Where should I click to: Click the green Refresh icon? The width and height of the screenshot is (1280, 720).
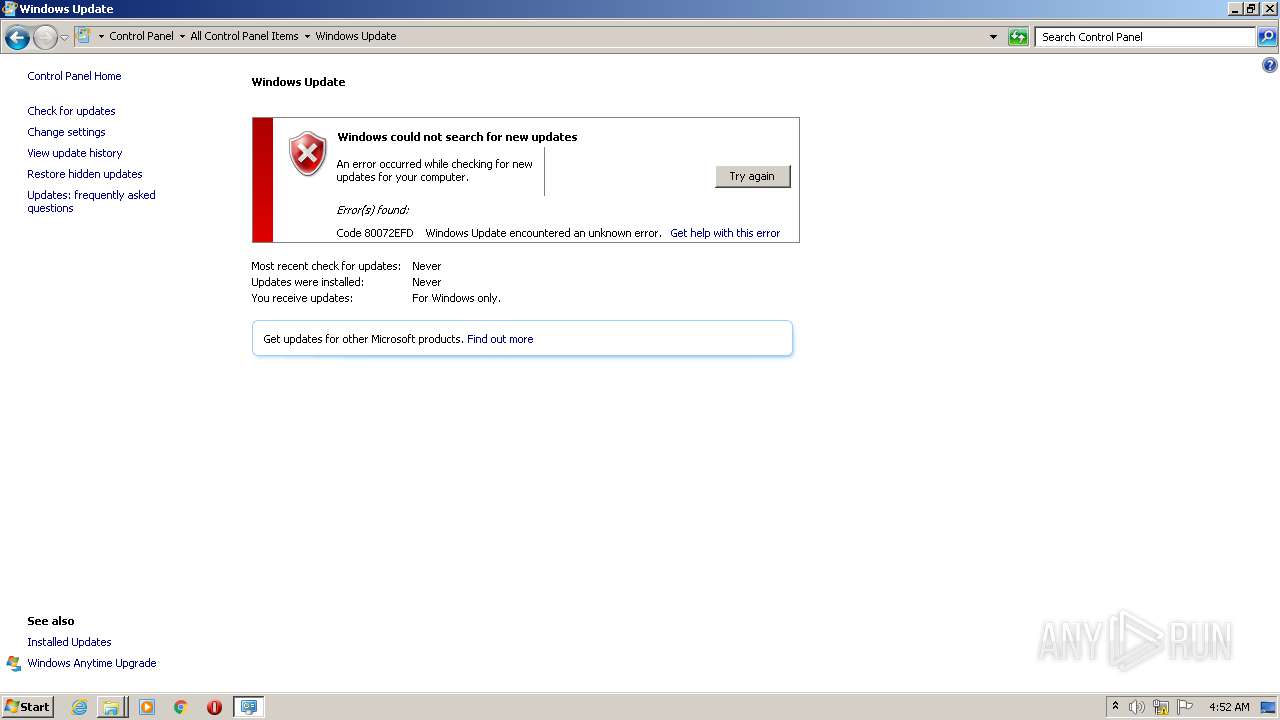[x=1018, y=37]
